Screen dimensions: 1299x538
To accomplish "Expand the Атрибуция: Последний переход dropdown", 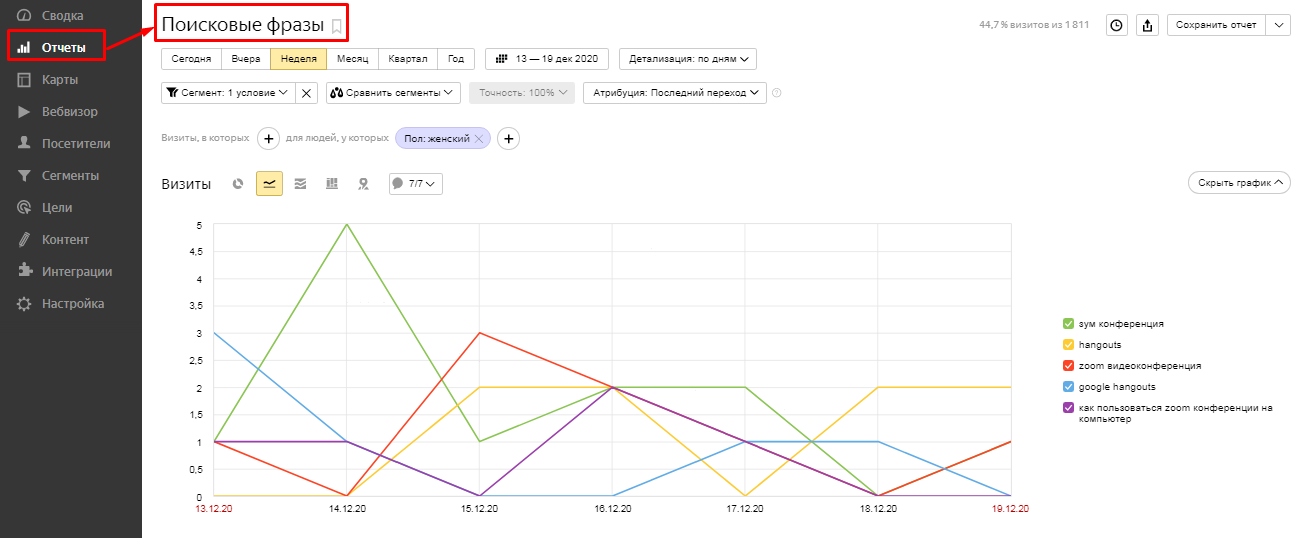I will click(x=674, y=93).
